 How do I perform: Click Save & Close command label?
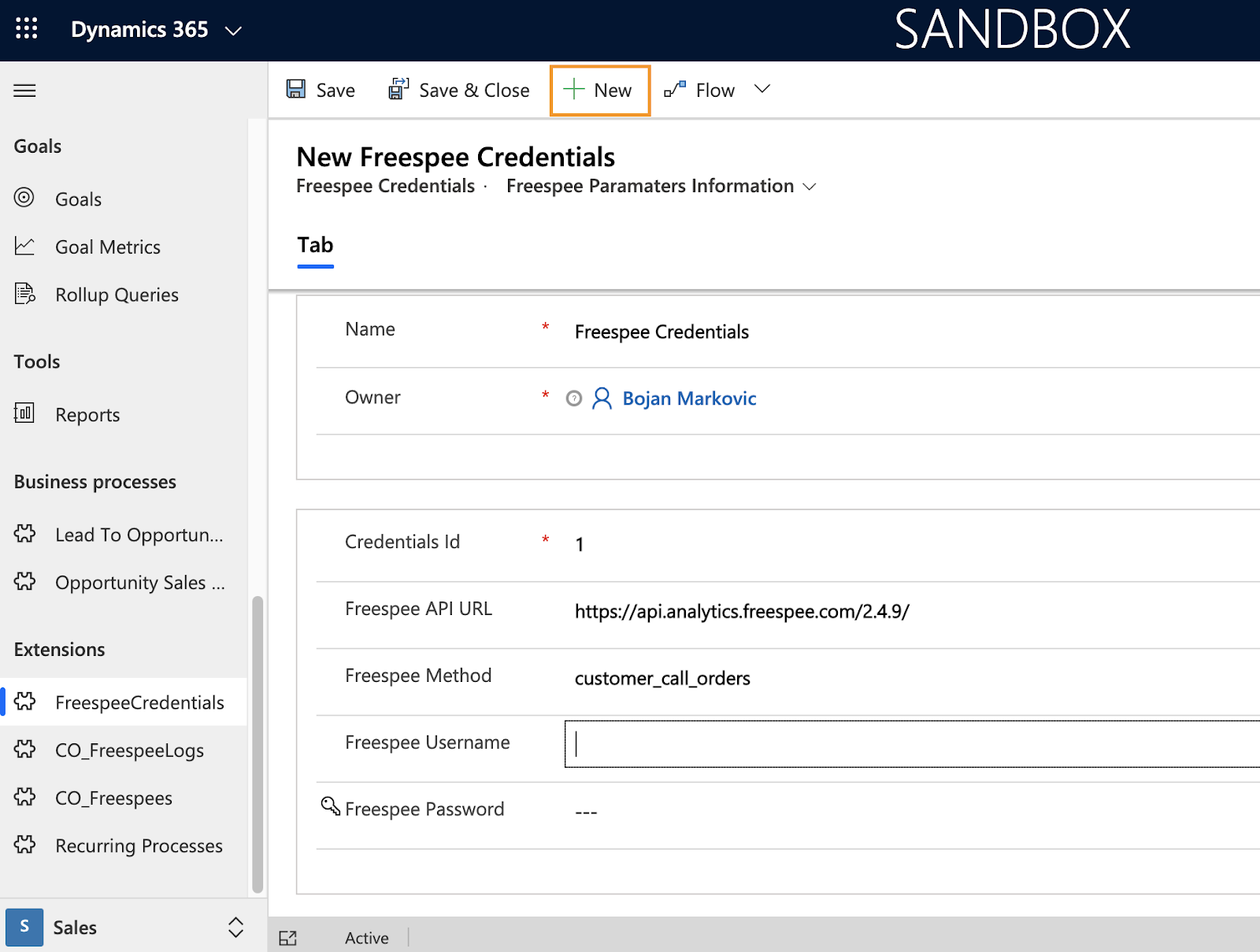[x=474, y=91]
